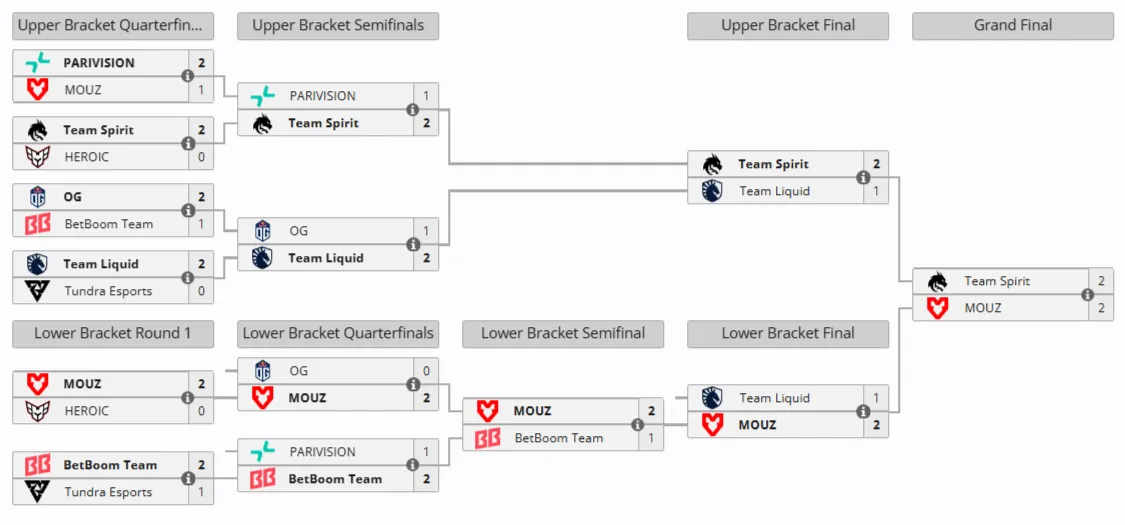Viewport: 1125px width, 525px height.
Task: Select the Grand Final header
Action: tap(1013, 26)
